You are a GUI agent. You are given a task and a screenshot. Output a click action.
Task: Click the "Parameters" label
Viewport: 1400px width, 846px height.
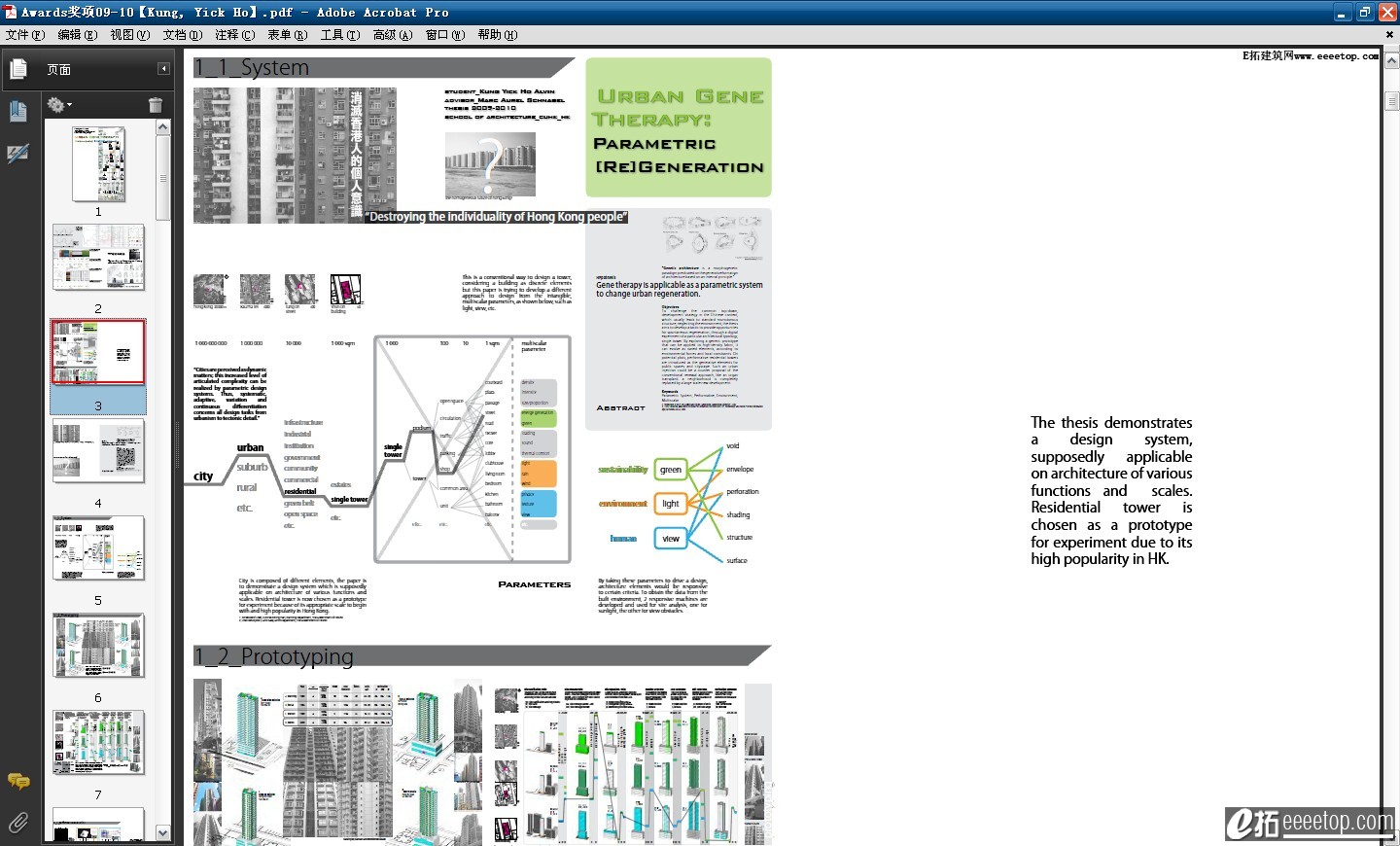(534, 584)
